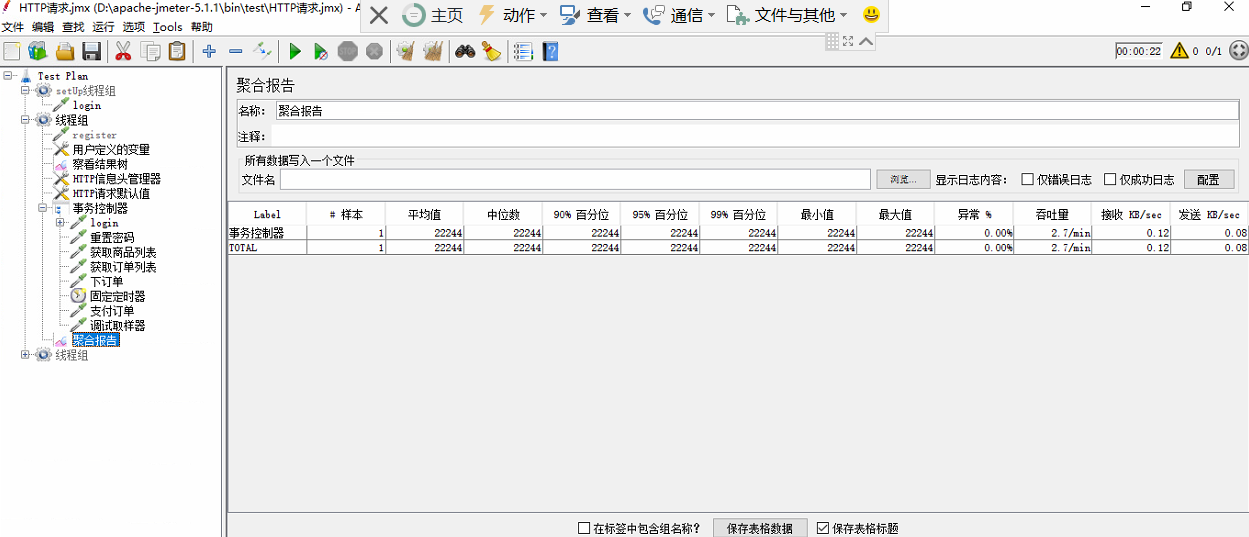The height and width of the screenshot is (537, 1249).
Task: Open the Templates toolbar icon
Action: [38, 51]
